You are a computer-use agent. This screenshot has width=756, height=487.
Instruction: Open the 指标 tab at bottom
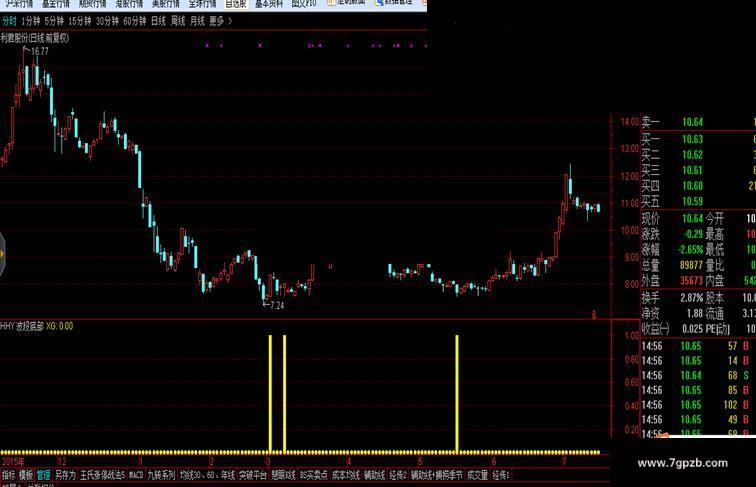tap(9, 475)
